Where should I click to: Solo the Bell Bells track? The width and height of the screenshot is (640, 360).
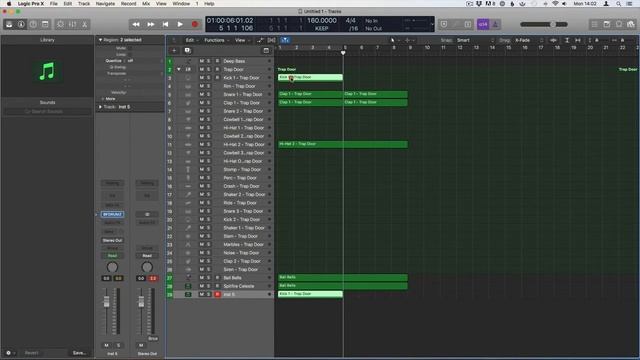[209, 278]
